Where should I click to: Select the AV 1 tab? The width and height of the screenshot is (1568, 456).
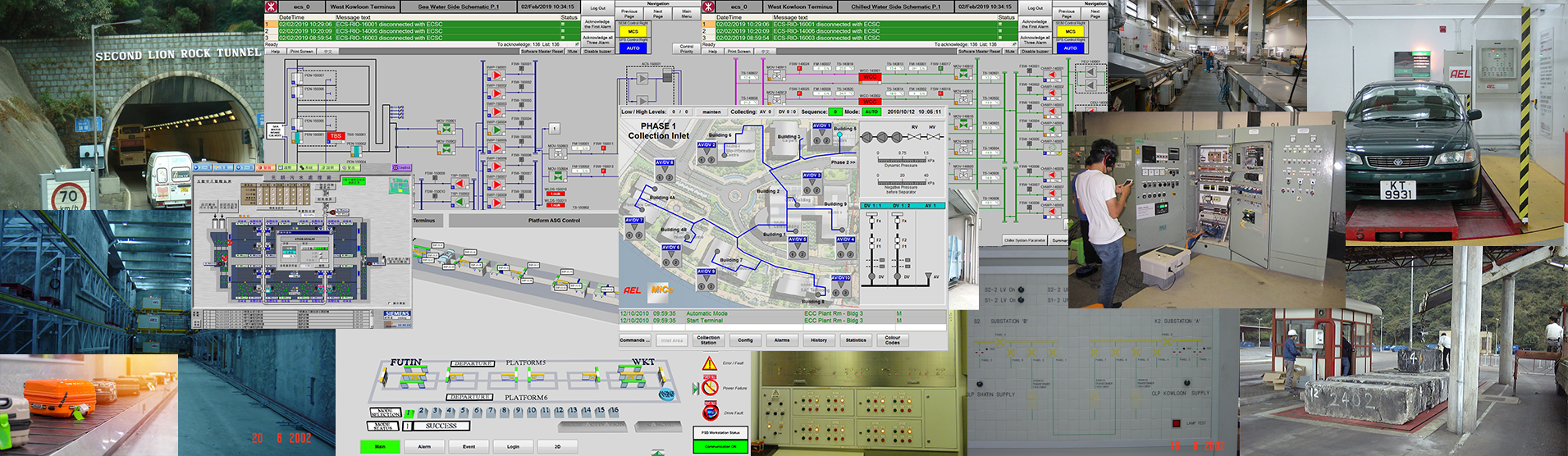coord(930,206)
